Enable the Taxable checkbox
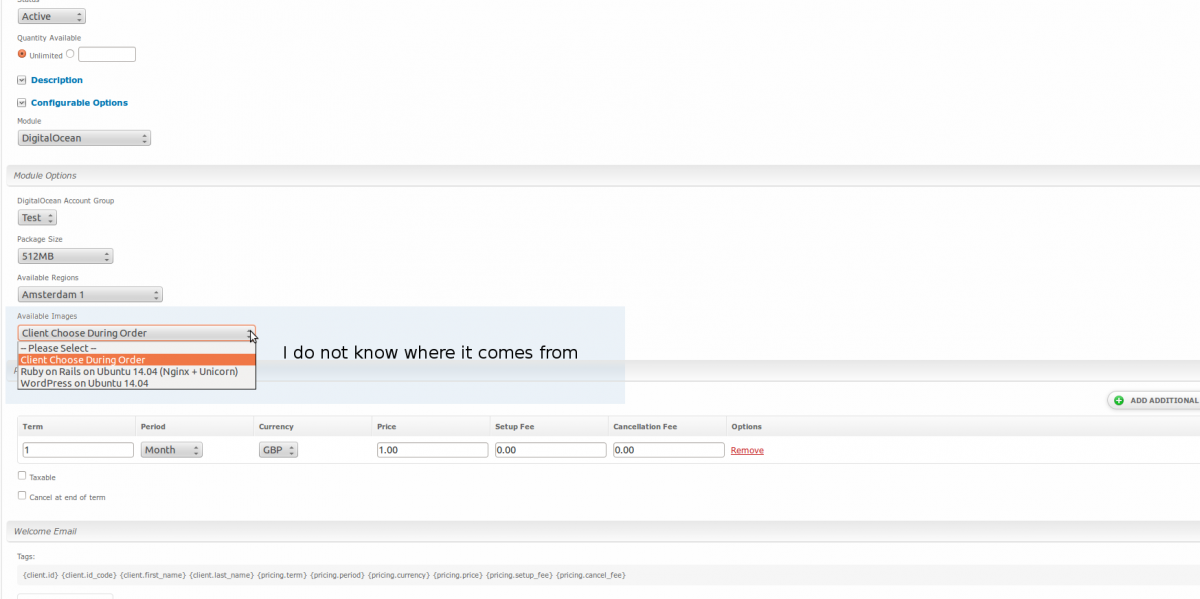Image resolution: width=1200 pixels, height=599 pixels. 22,476
